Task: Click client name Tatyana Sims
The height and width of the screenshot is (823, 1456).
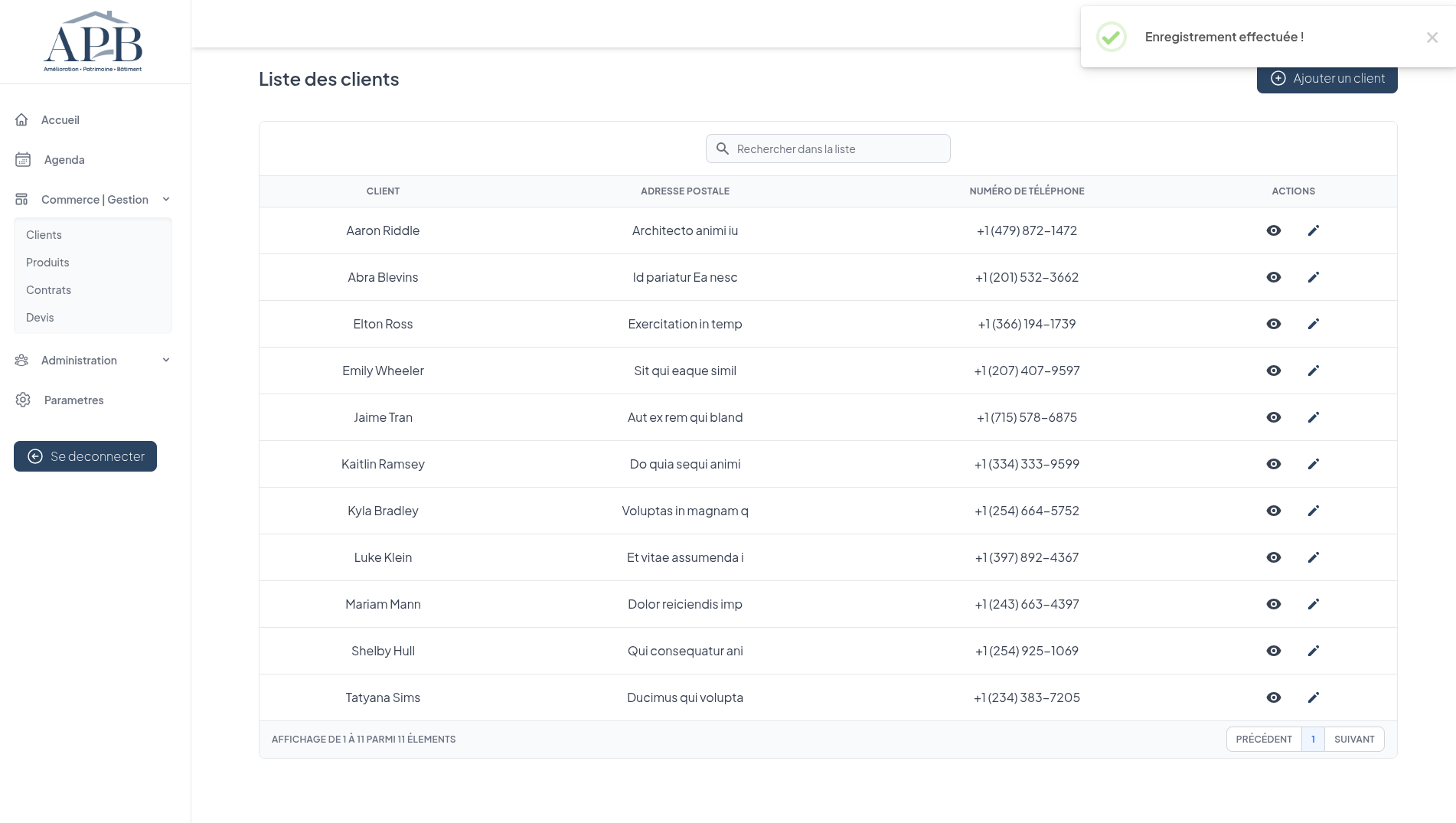Action: tap(383, 697)
